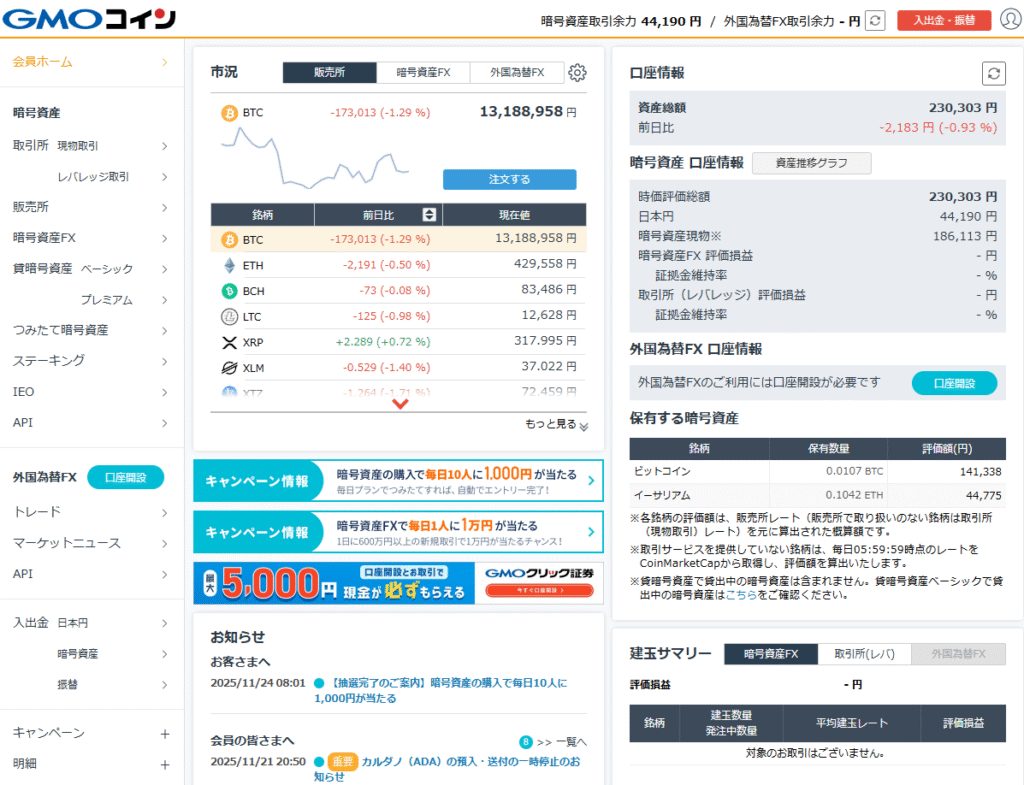Toggle sort on 前日比 column

[x=429, y=215]
